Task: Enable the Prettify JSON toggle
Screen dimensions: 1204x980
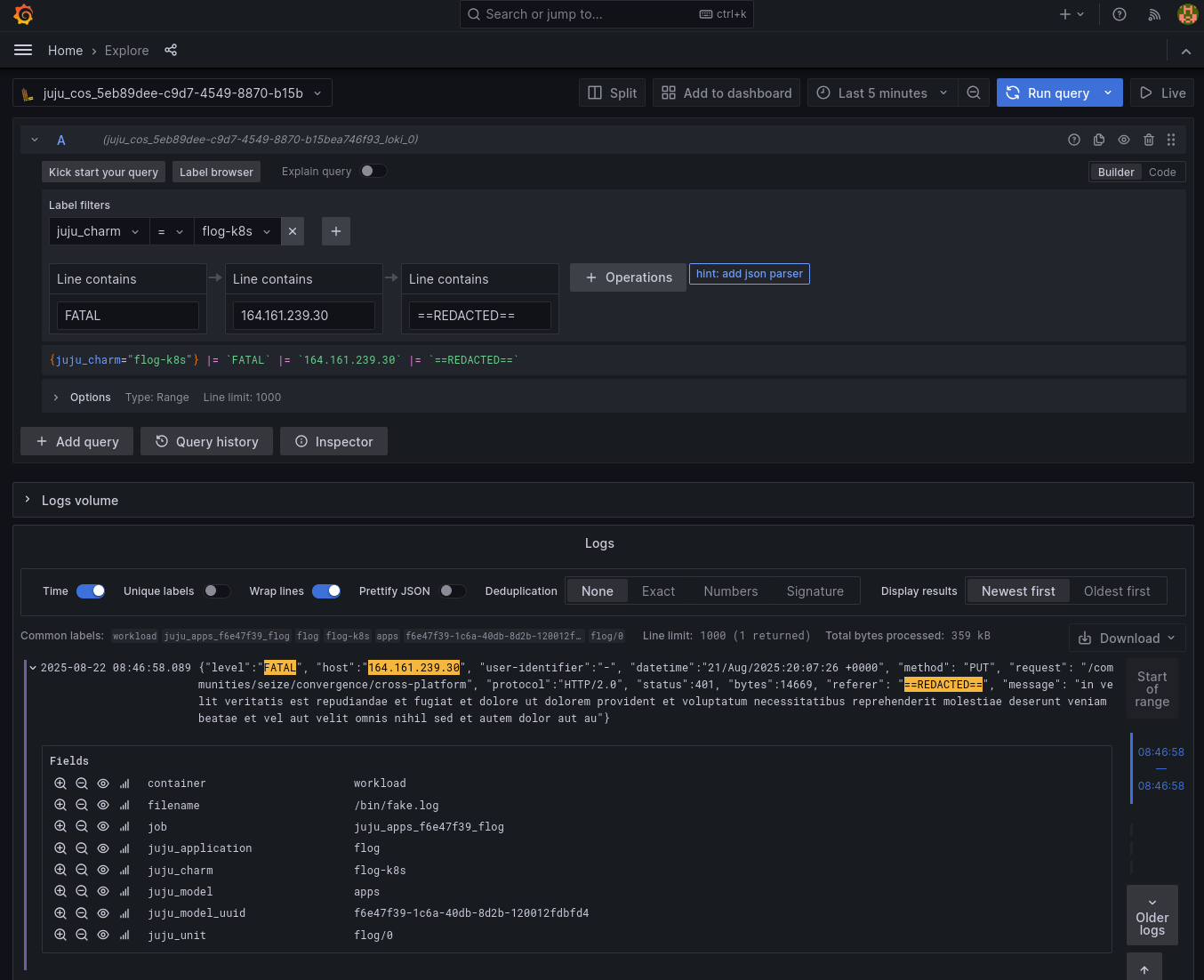Action: click(453, 591)
